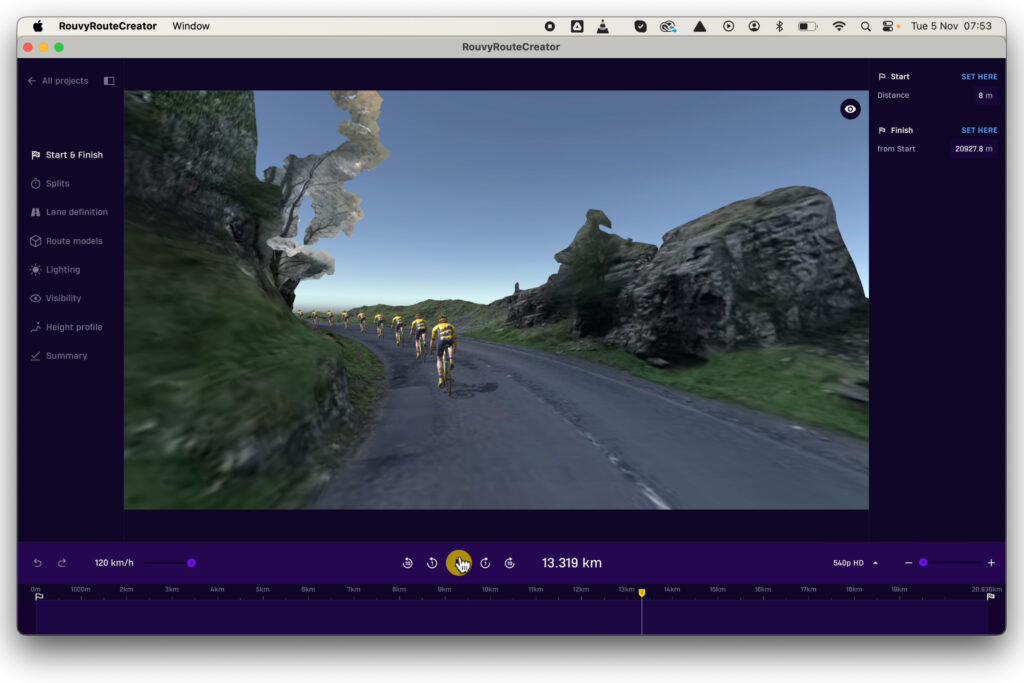The image size is (1024, 683).
Task: Open the 540p HD quality dropdown
Action: (855, 563)
